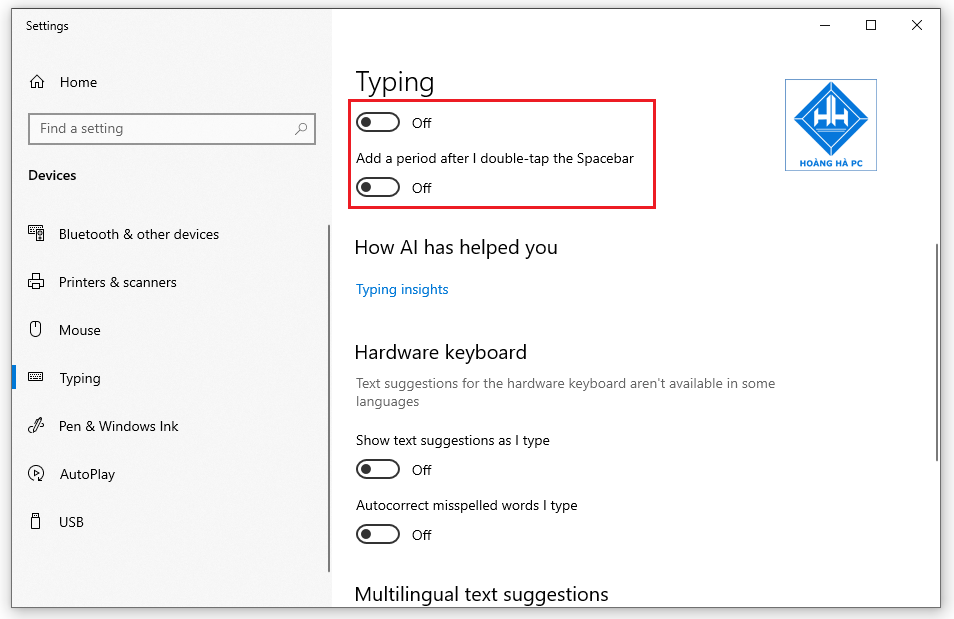Screen dimensions: 954x619
Task: Turn on Autocorrect misspelled words I type
Action: [x=377, y=534]
